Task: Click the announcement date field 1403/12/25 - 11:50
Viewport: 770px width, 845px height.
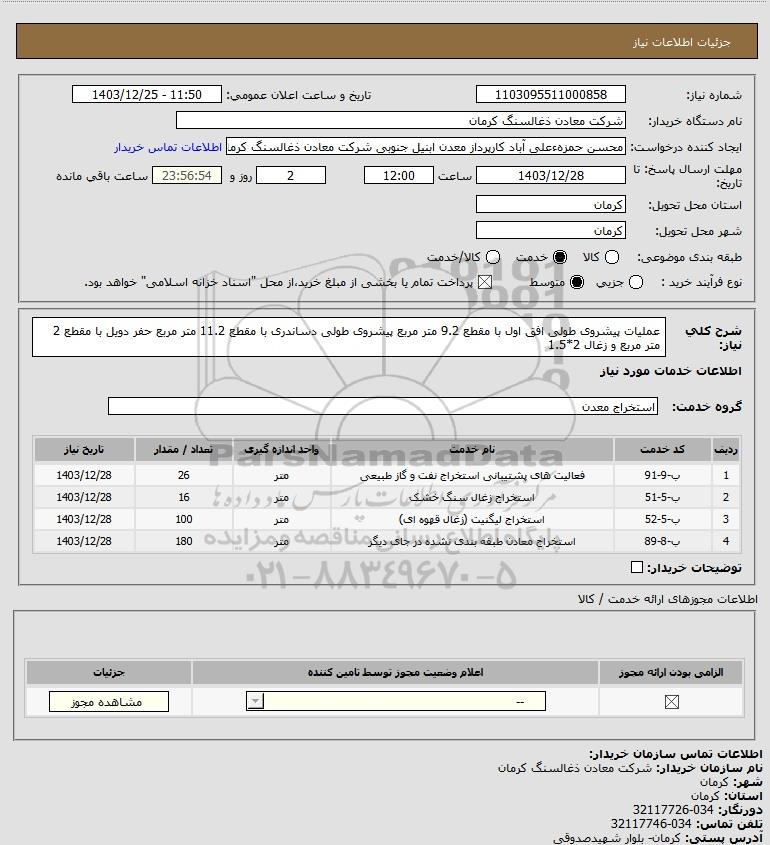Action: click(147, 94)
